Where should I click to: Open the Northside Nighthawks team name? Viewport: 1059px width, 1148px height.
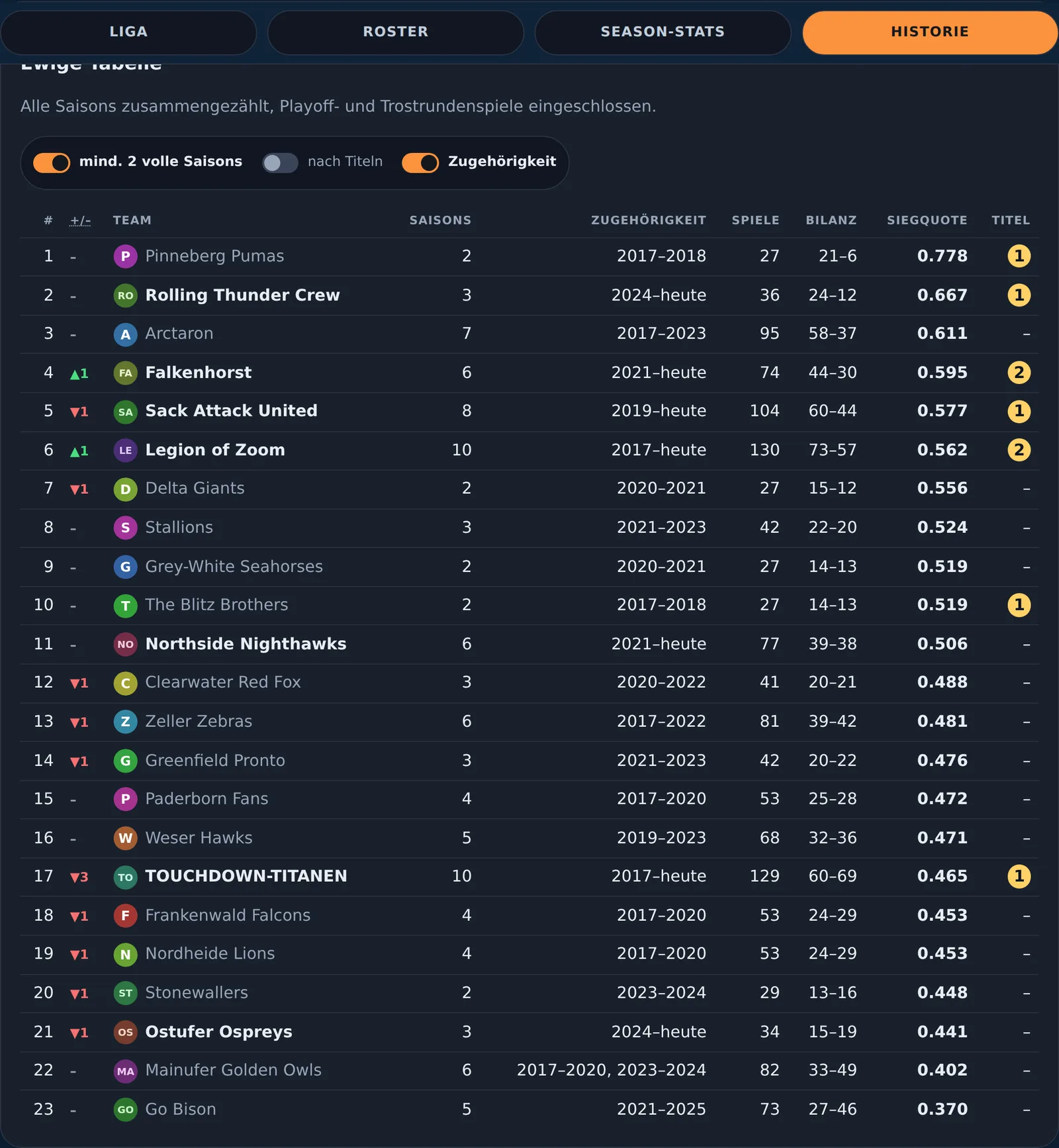click(x=246, y=644)
